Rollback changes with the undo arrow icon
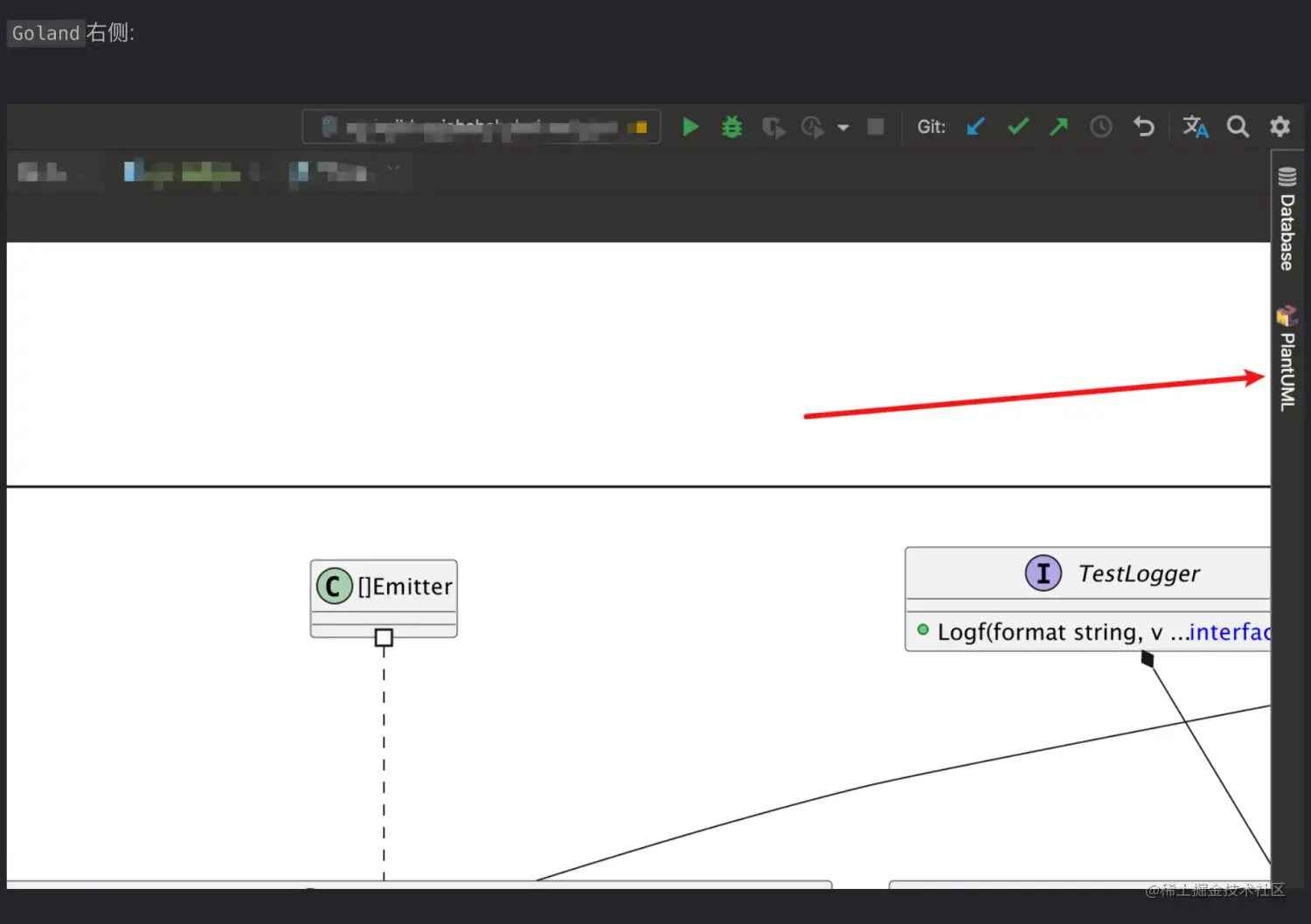The height and width of the screenshot is (924, 1311). pyautogui.click(x=1144, y=127)
